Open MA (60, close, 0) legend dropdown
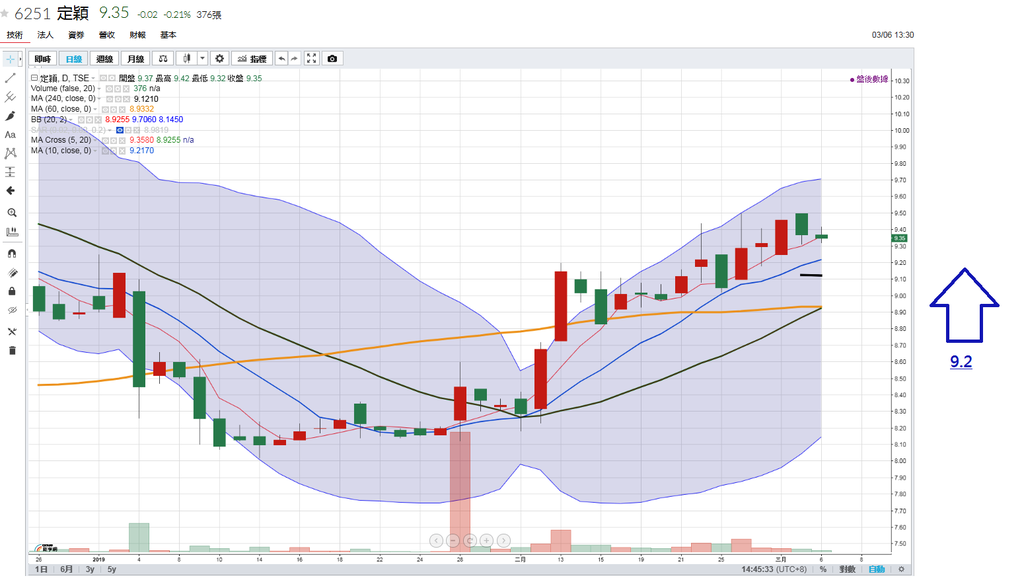 tap(96, 109)
